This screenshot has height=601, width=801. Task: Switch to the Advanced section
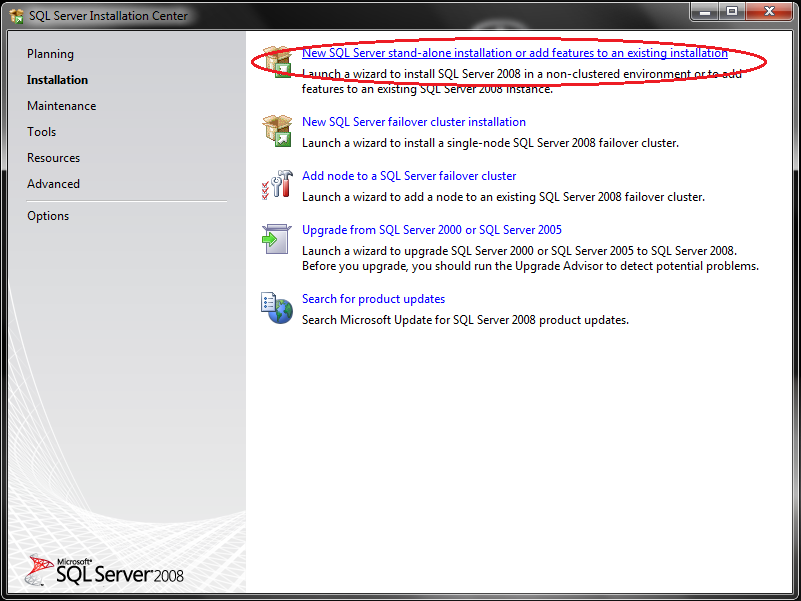tap(54, 184)
